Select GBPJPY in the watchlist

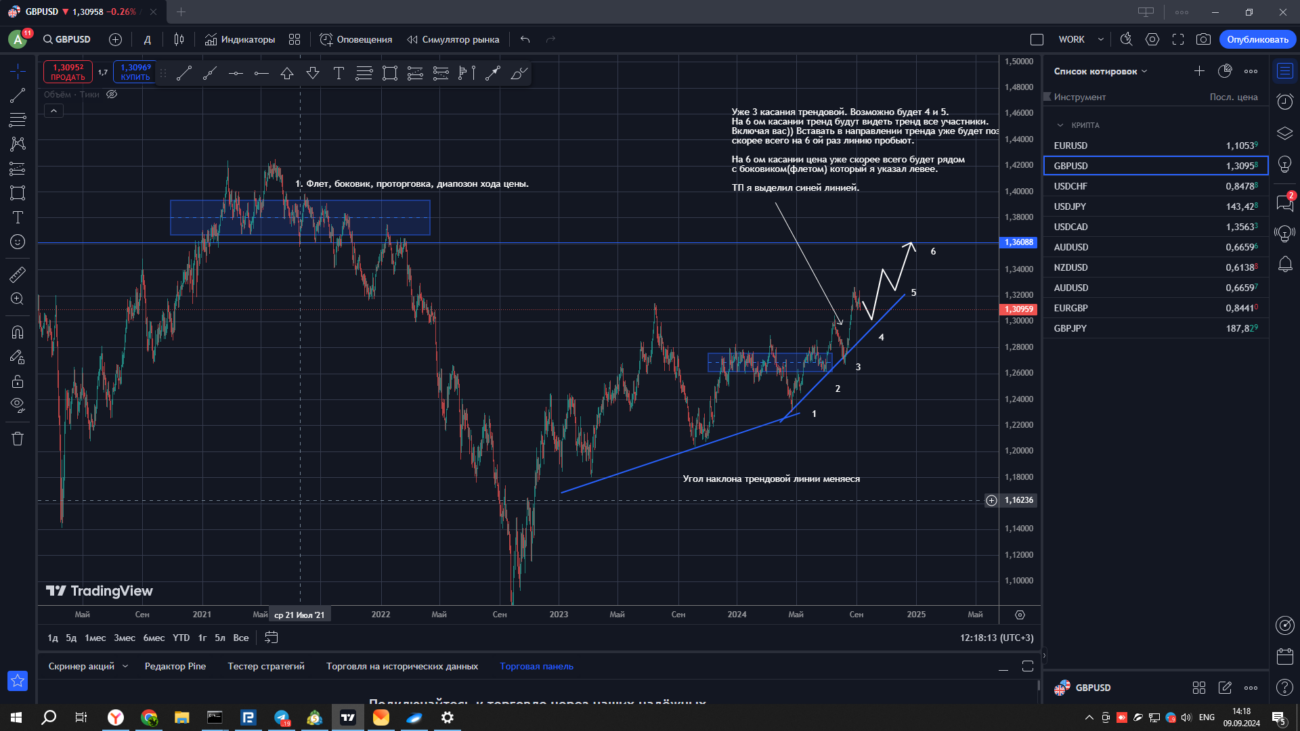[x=1155, y=328]
